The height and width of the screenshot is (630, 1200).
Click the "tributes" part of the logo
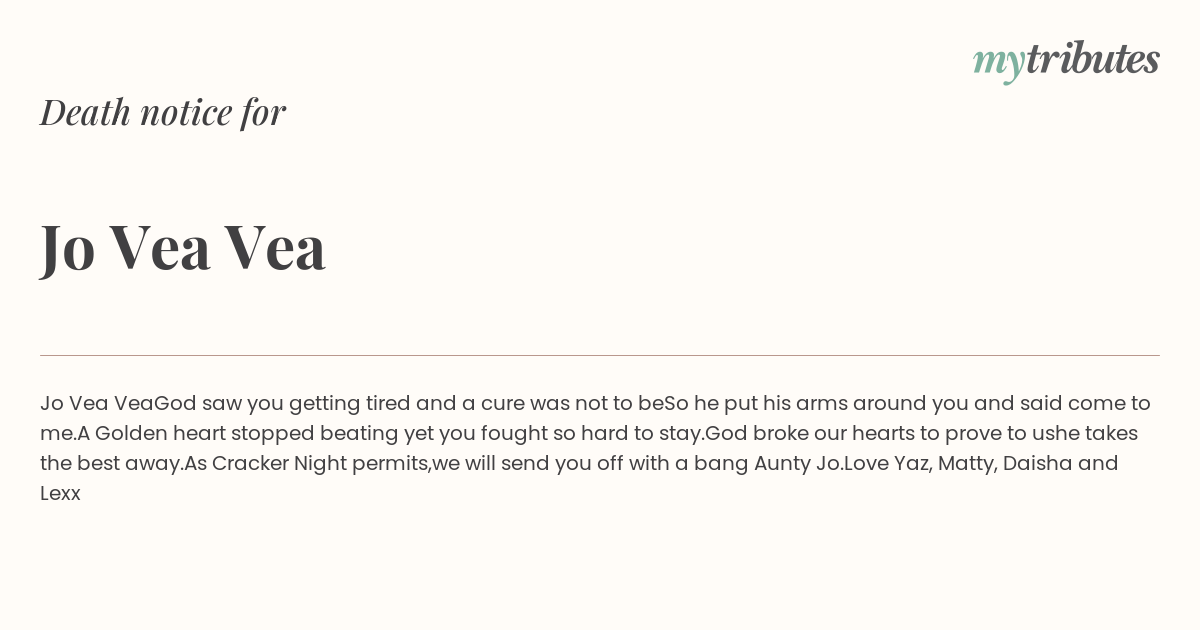pyautogui.click(x=1093, y=59)
